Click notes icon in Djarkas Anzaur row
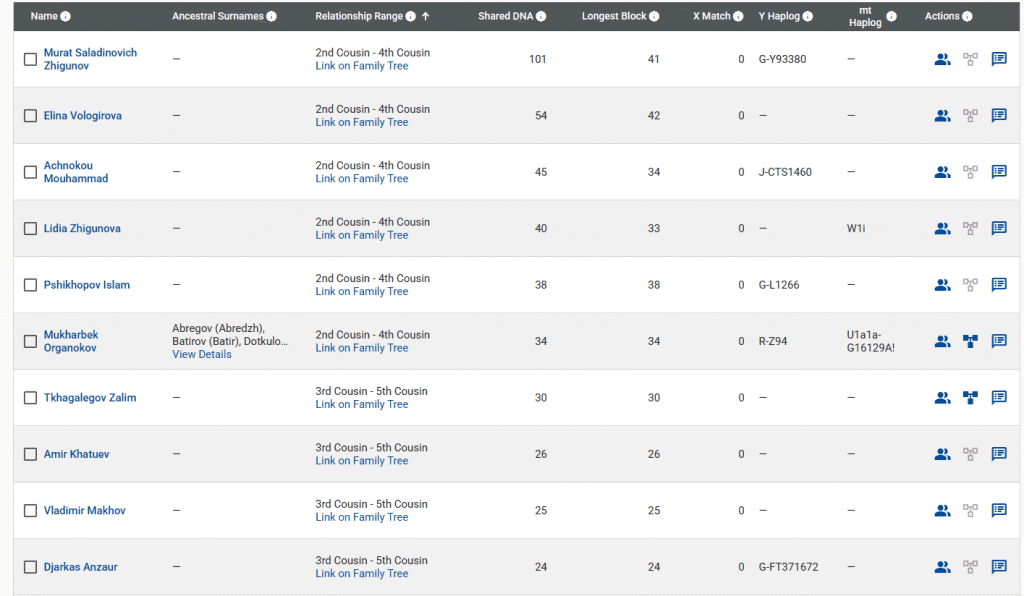Image resolution: width=1024 pixels, height=596 pixels. [998, 567]
